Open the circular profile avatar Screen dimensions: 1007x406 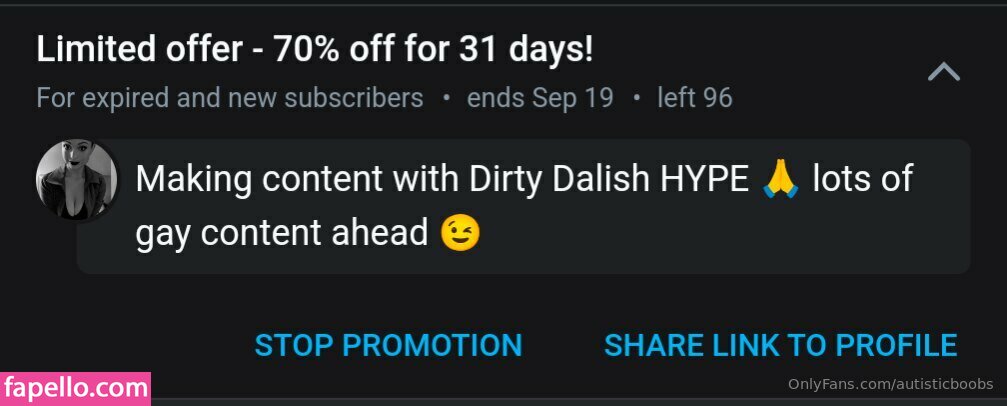[x=76, y=181]
